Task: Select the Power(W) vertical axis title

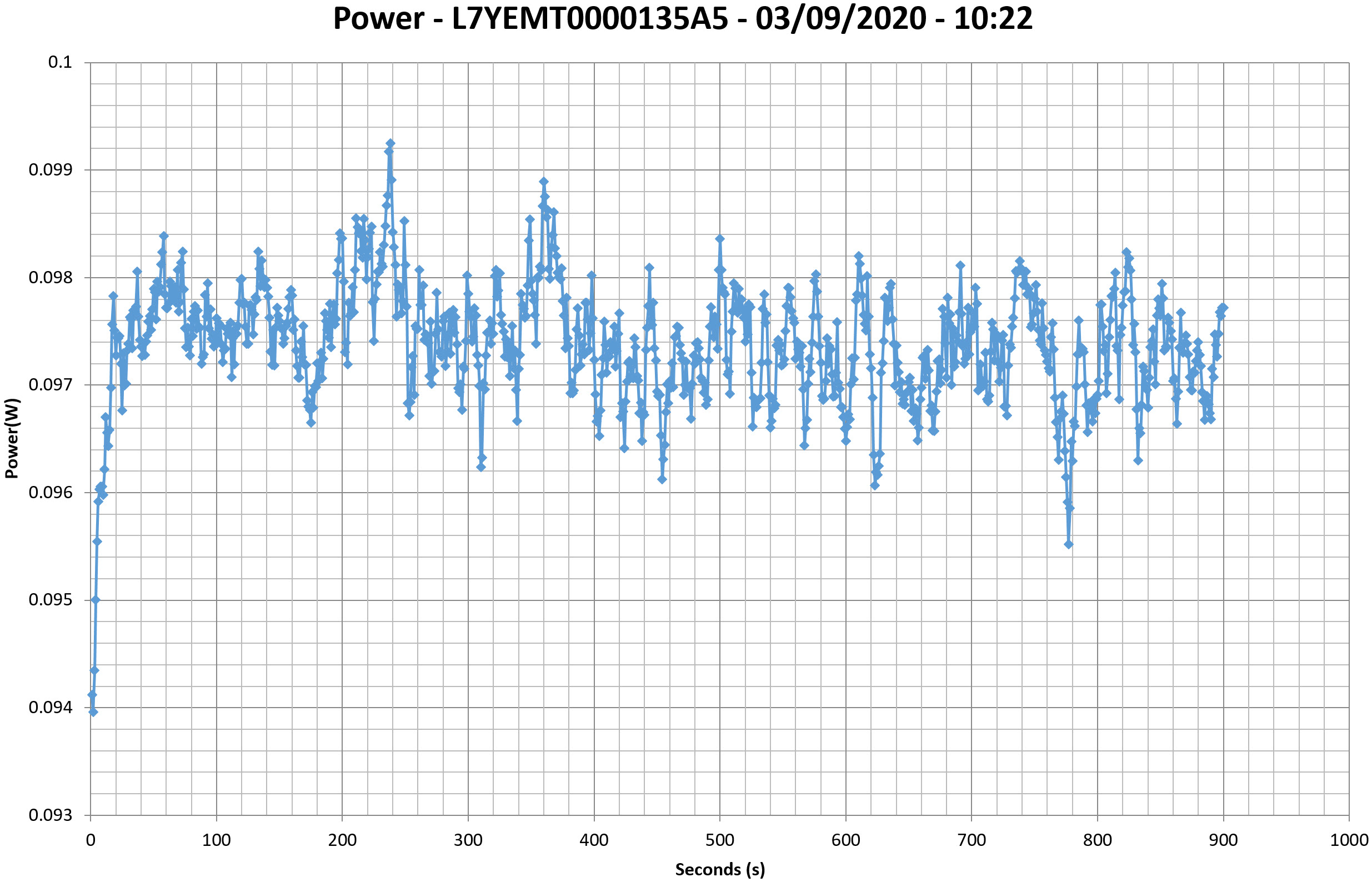Action: (x=12, y=438)
